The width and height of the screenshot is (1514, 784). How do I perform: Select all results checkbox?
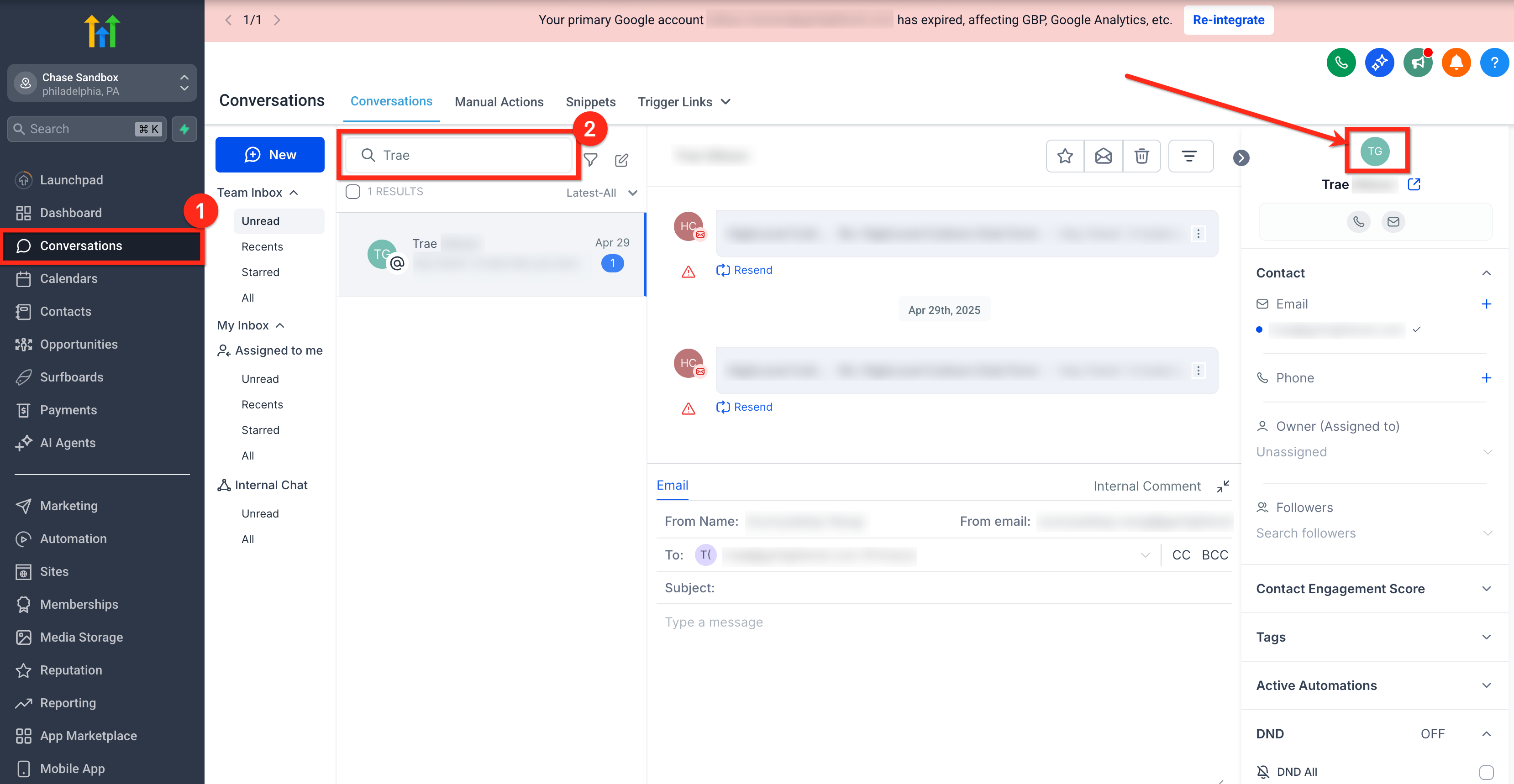pos(352,192)
